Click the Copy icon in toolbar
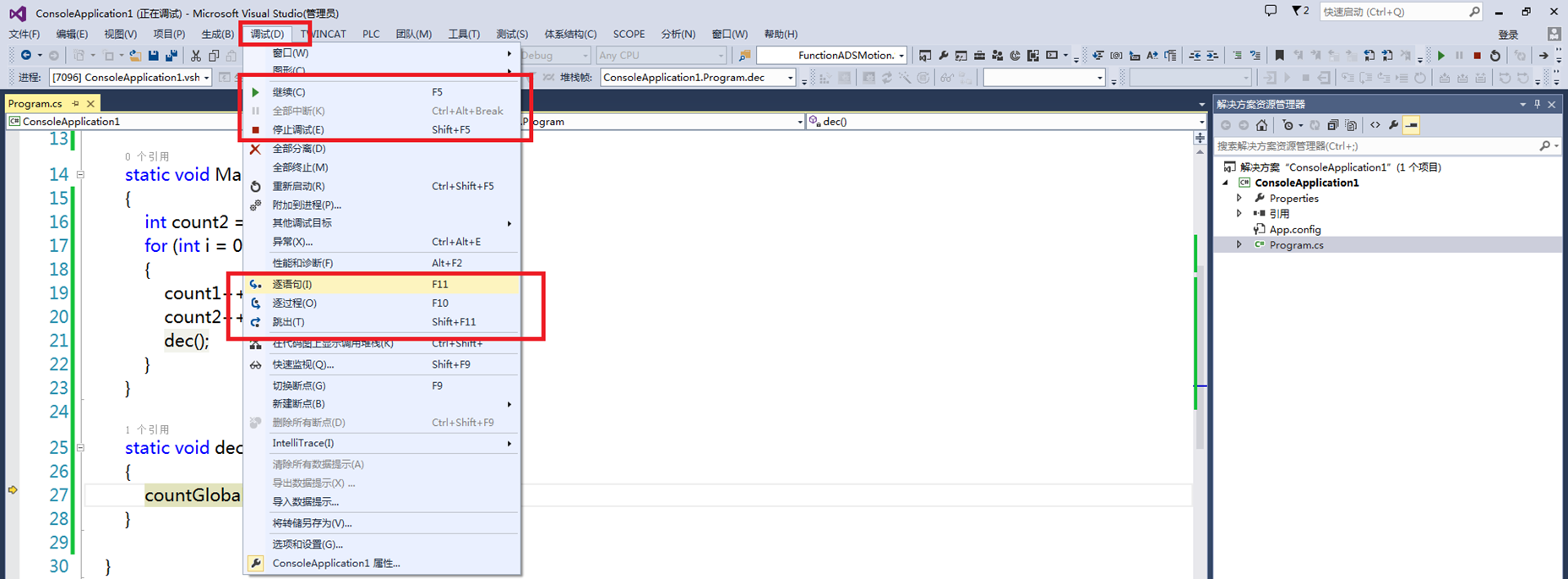The width and height of the screenshot is (1568, 579). [214, 56]
